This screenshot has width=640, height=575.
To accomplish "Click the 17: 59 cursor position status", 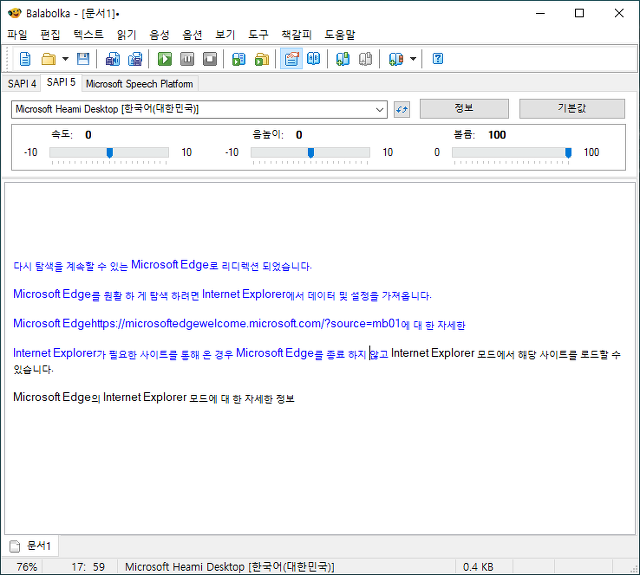I will 88,567.
